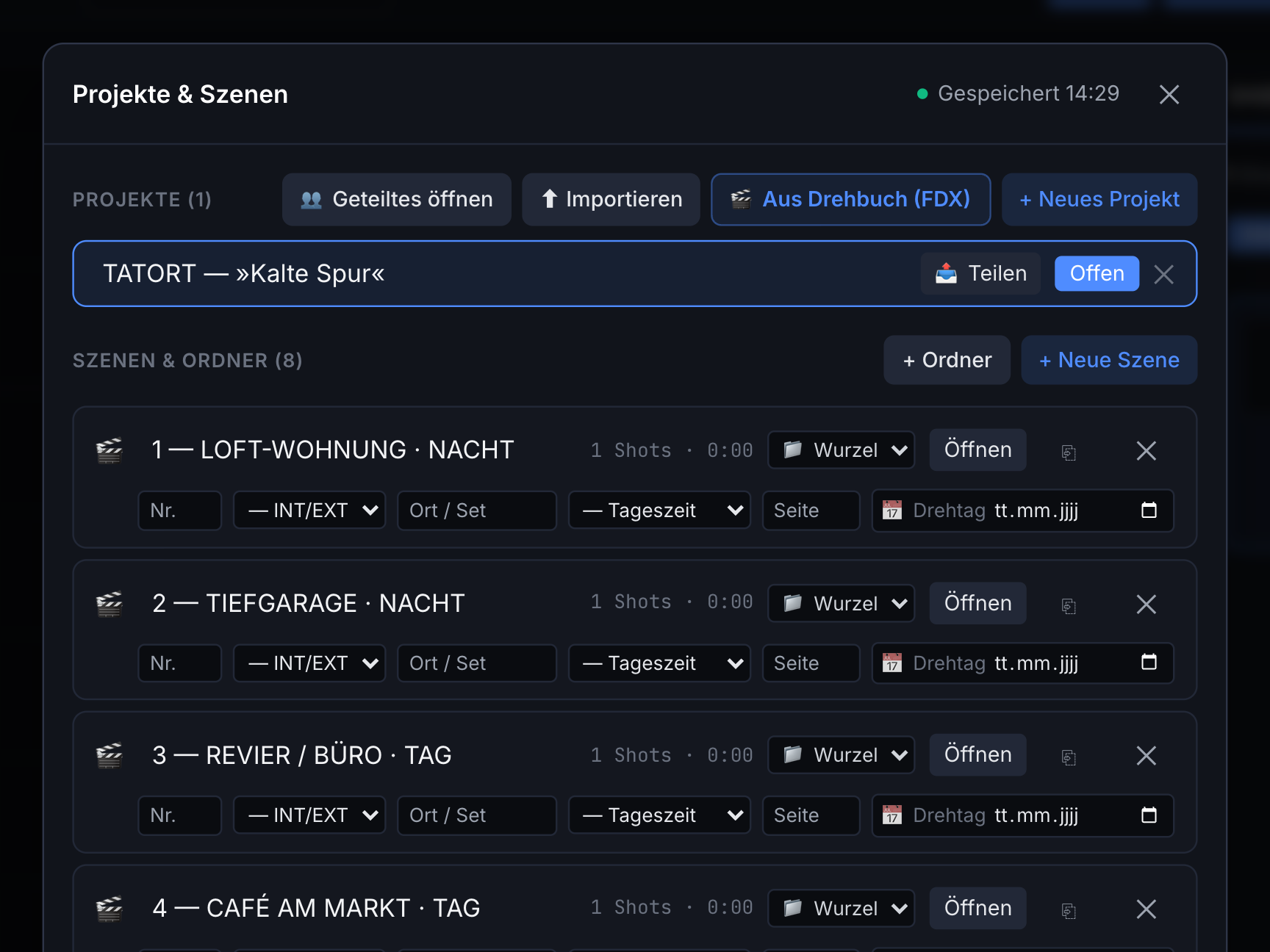Click clapperboard icon of scene 3 REVIER / BÜRO

pyautogui.click(x=110, y=755)
